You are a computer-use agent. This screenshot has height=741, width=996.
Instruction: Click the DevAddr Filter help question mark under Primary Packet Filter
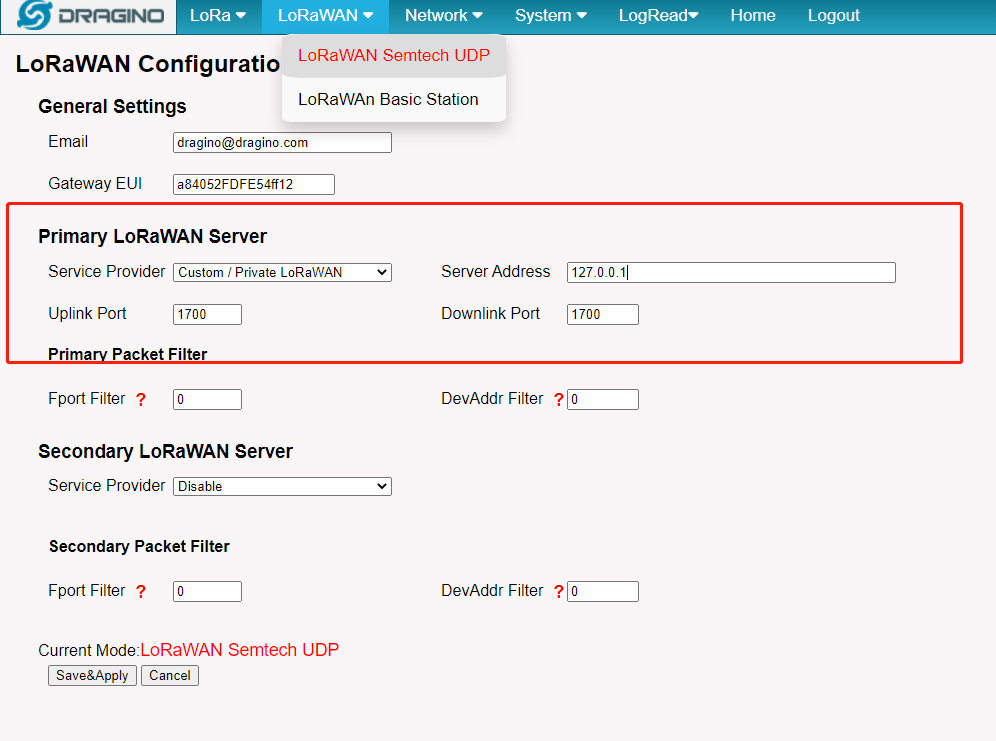(x=558, y=399)
